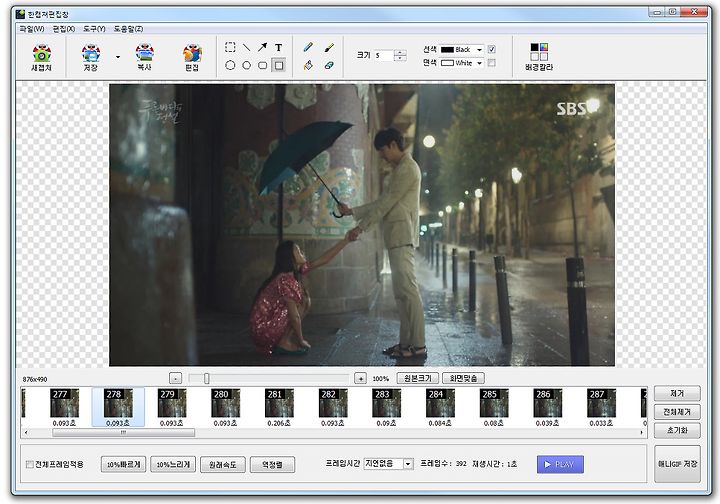Click the 초기화 reset button
The width and height of the screenshot is (720, 504).
pyautogui.click(x=677, y=430)
